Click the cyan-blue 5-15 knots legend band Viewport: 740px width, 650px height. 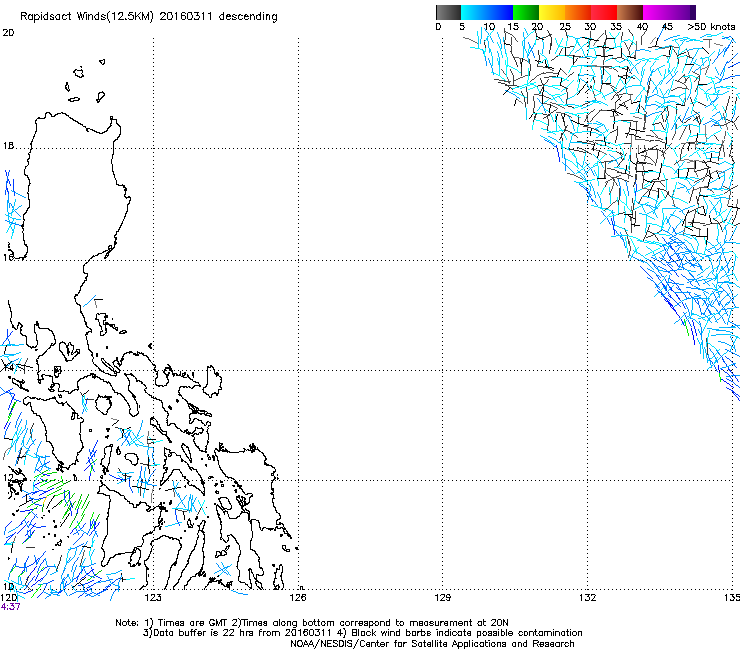[x=487, y=12]
